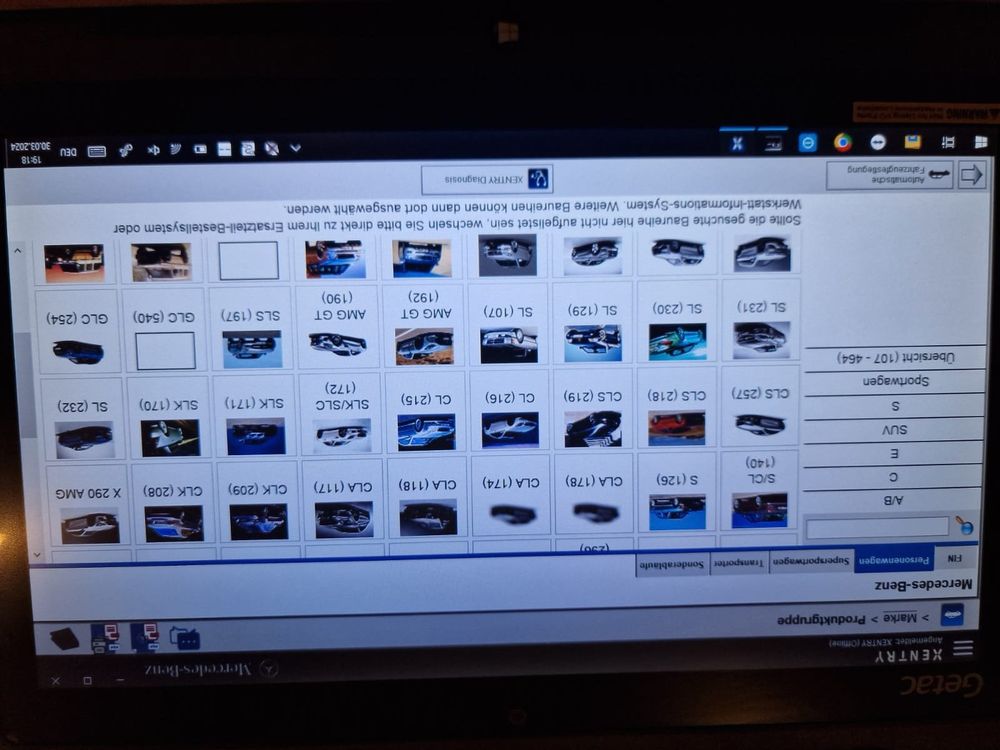Select the CLA (117) model tile

point(342,499)
